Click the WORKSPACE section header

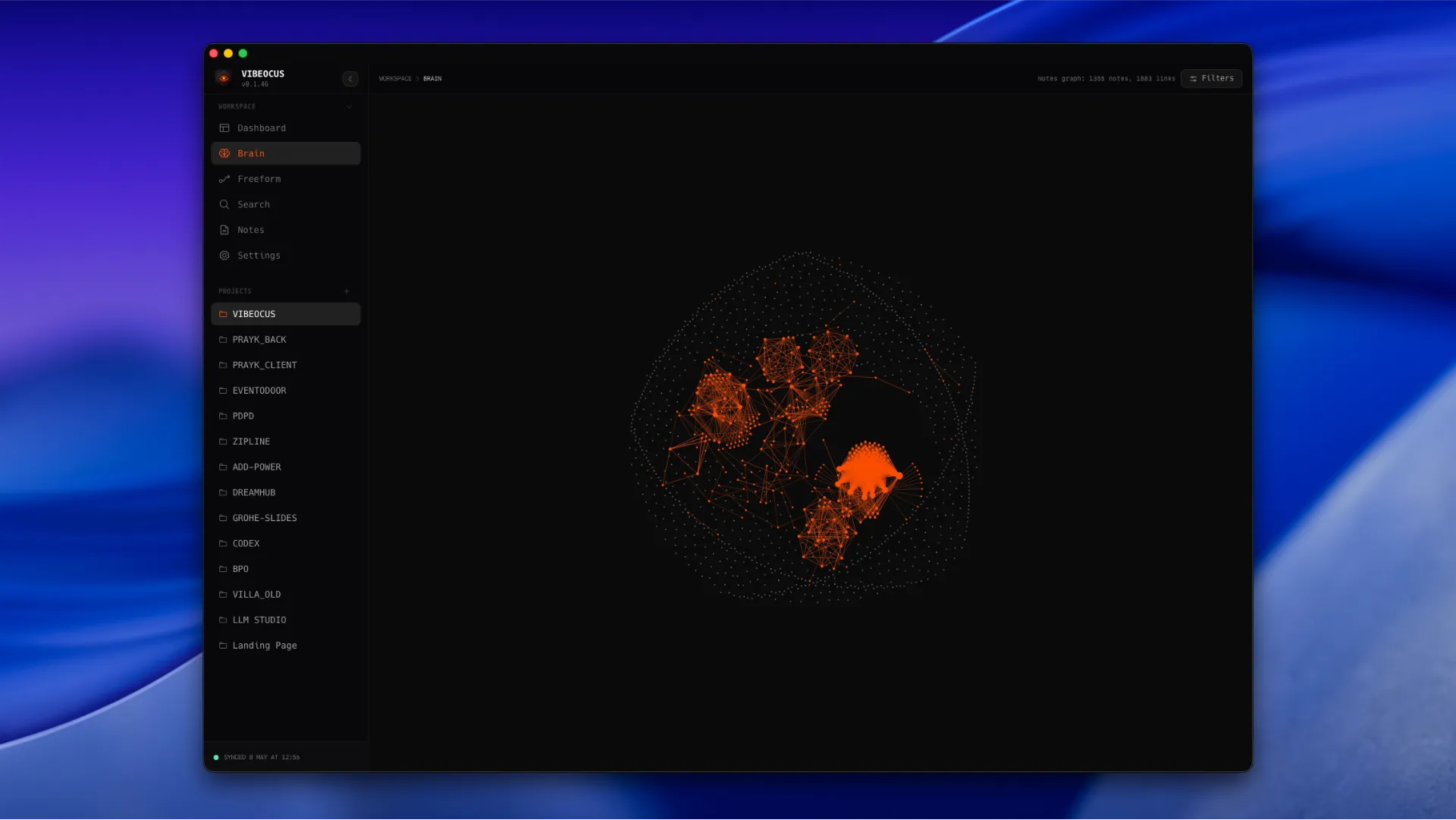click(237, 107)
